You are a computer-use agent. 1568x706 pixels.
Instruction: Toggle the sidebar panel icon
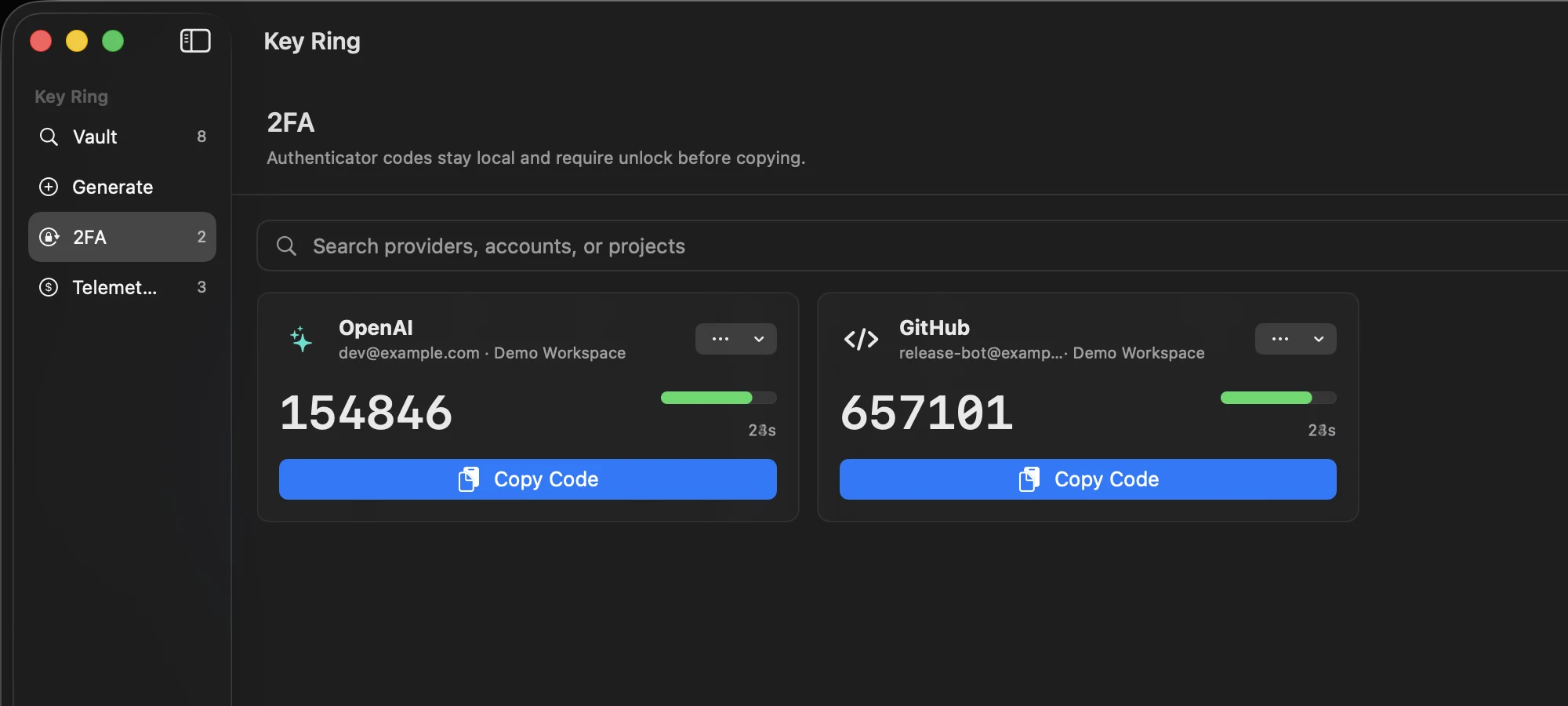pos(195,41)
